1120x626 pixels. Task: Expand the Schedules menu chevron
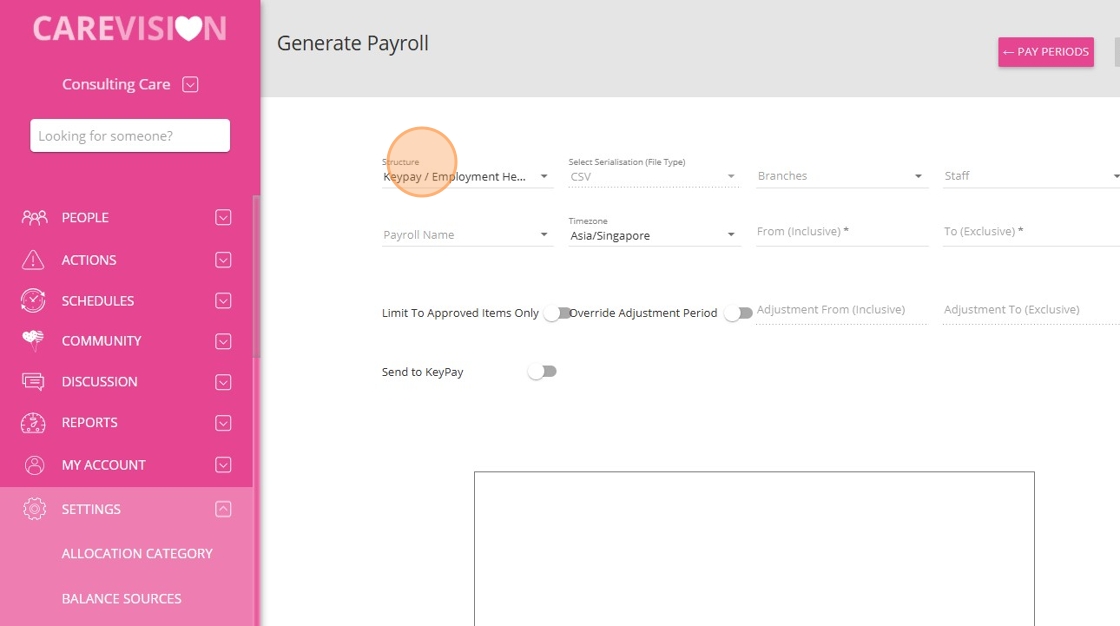coord(223,301)
